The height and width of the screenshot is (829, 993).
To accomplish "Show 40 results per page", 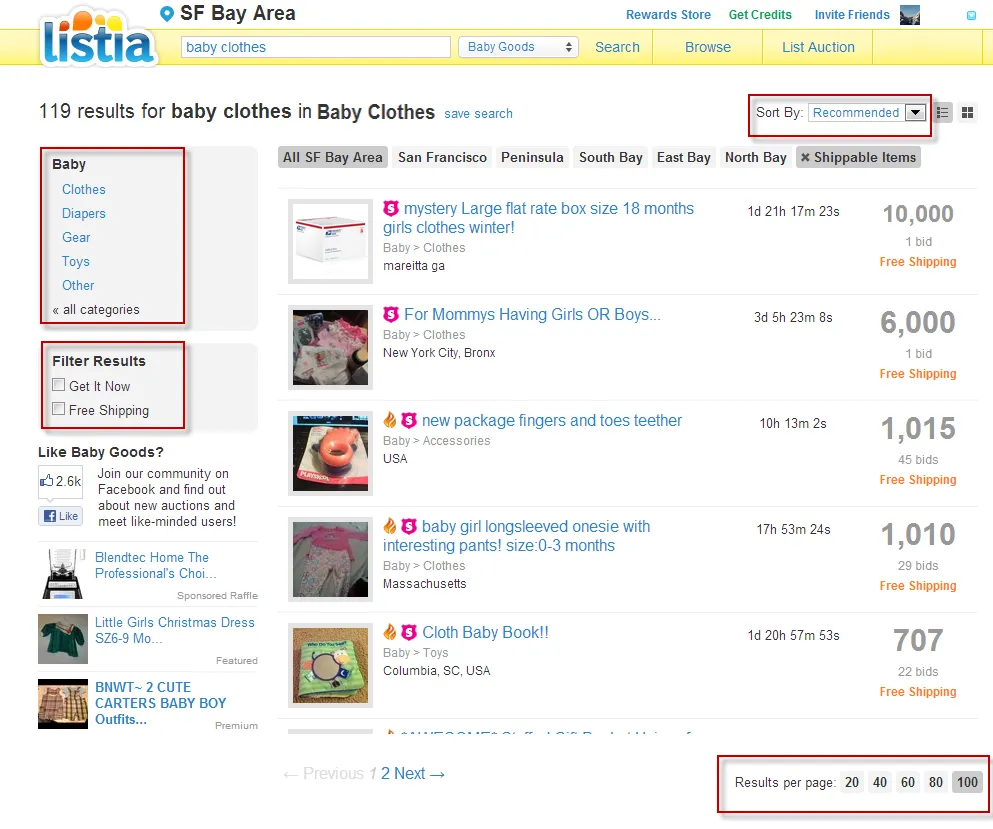I will pos(880,782).
